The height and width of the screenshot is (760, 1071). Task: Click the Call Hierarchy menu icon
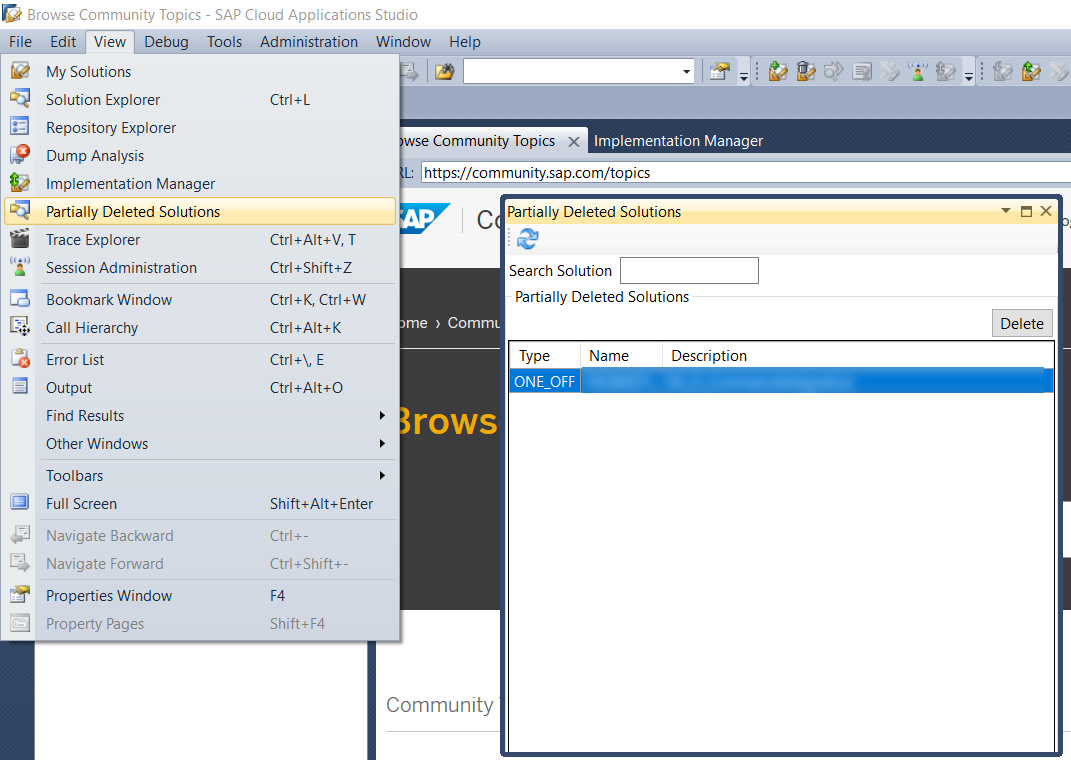(20, 327)
